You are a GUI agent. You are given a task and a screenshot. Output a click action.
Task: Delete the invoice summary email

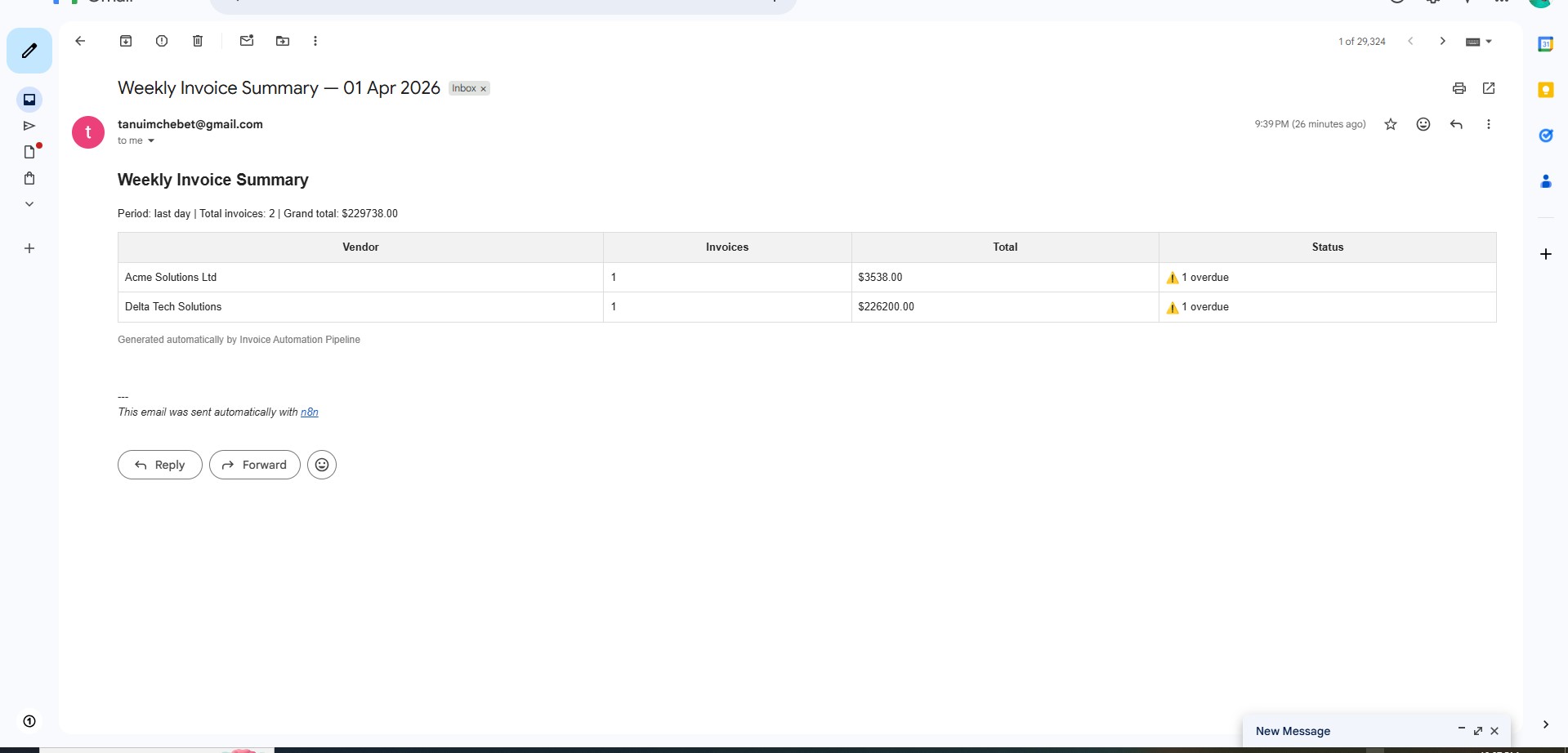tap(198, 41)
